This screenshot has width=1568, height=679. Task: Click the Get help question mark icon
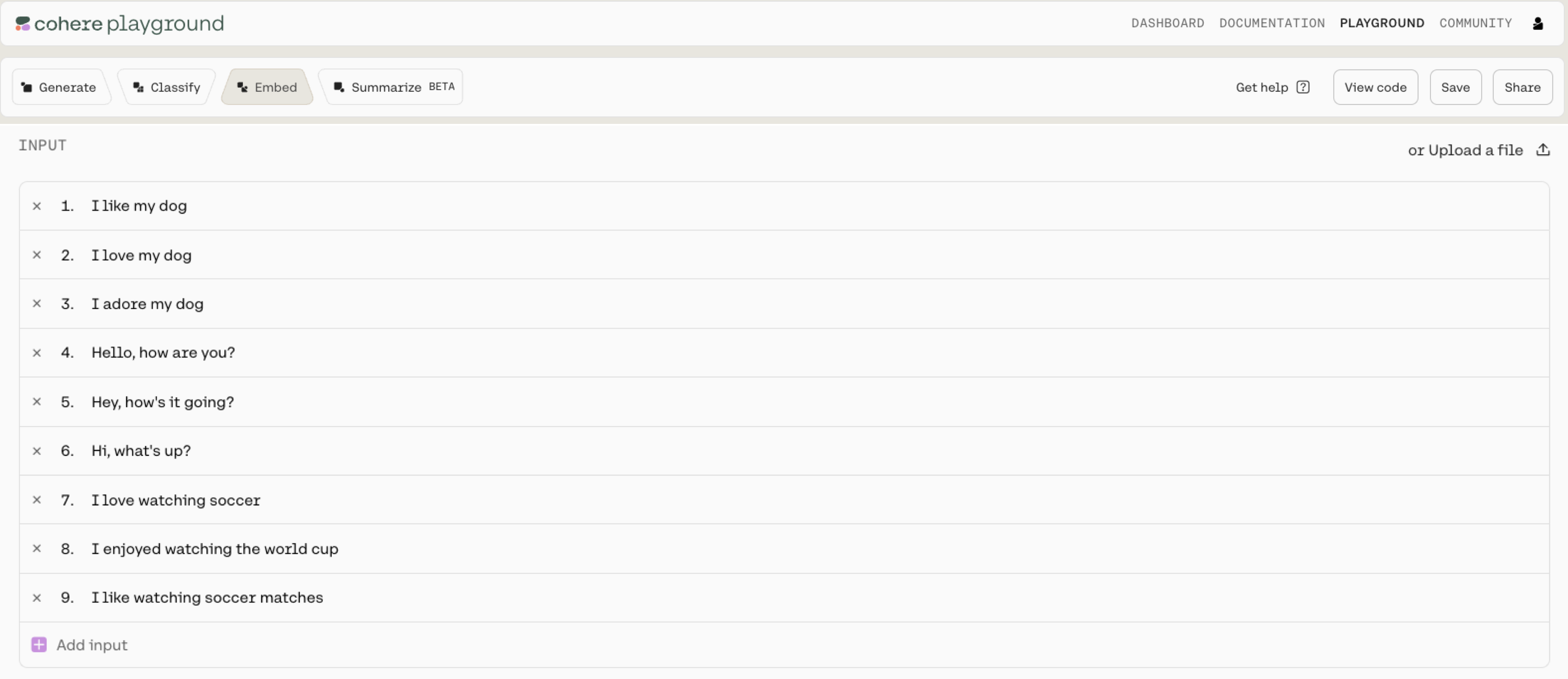(1303, 87)
